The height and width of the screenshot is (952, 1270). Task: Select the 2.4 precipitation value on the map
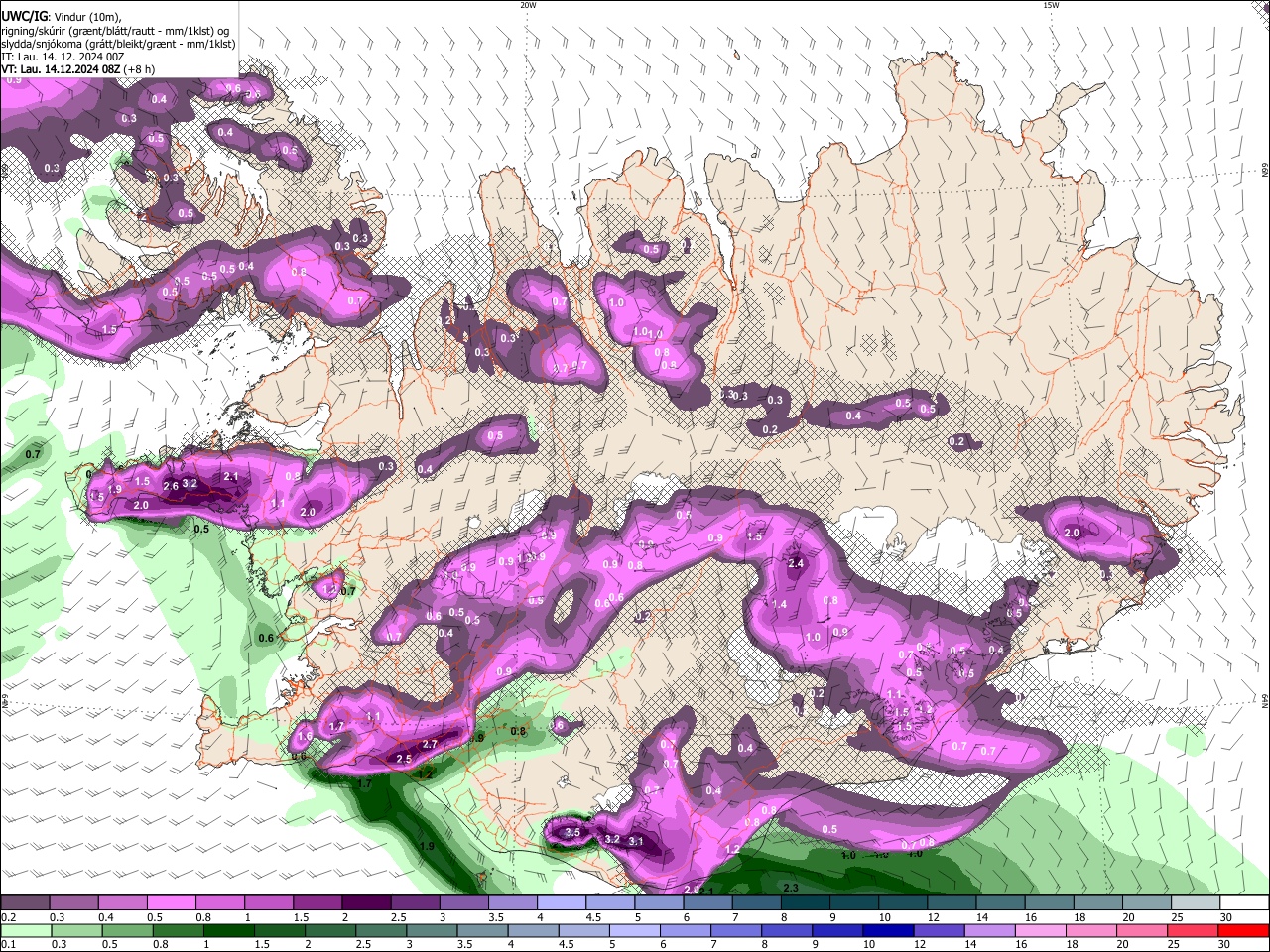[x=796, y=563]
